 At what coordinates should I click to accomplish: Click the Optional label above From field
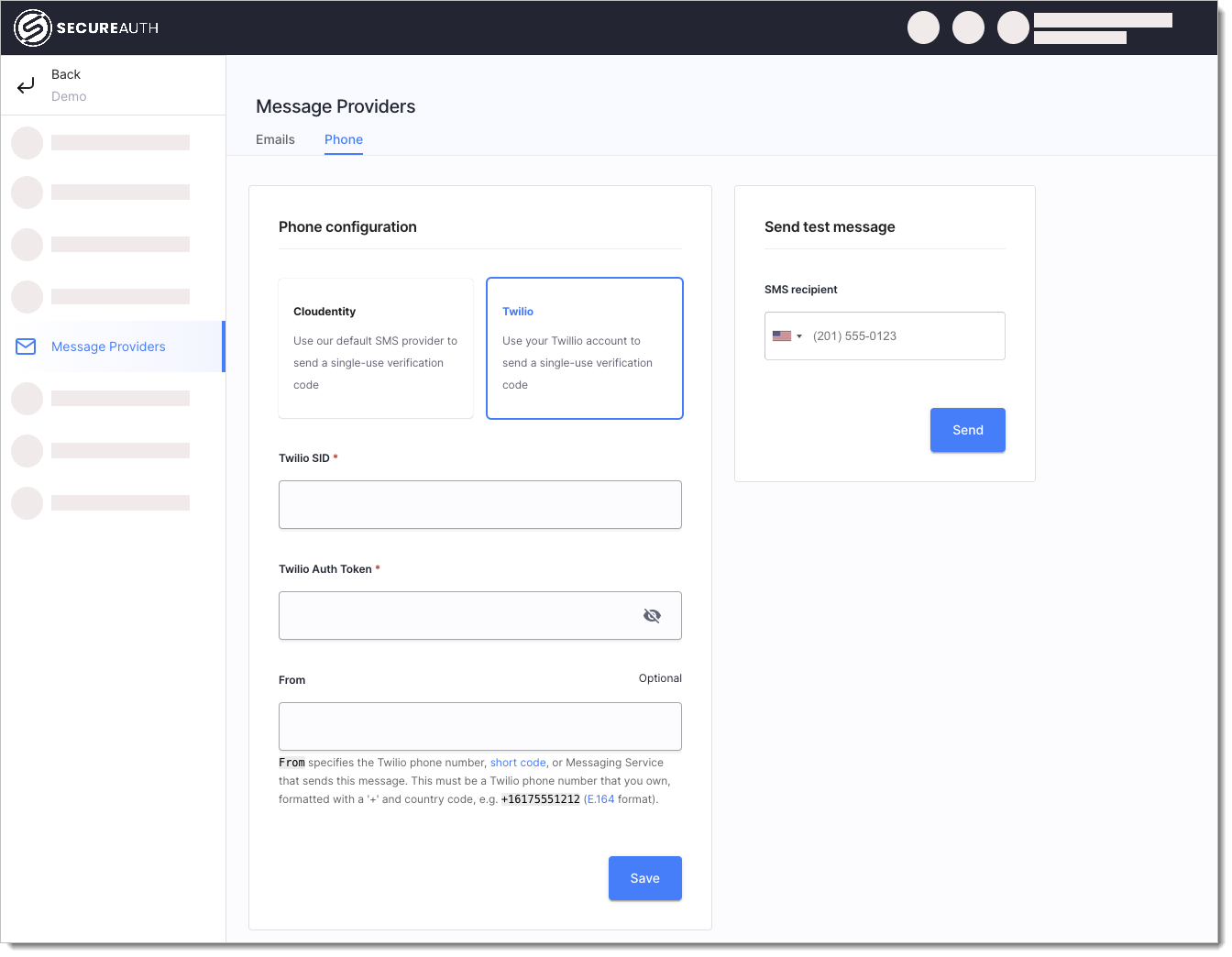660,678
